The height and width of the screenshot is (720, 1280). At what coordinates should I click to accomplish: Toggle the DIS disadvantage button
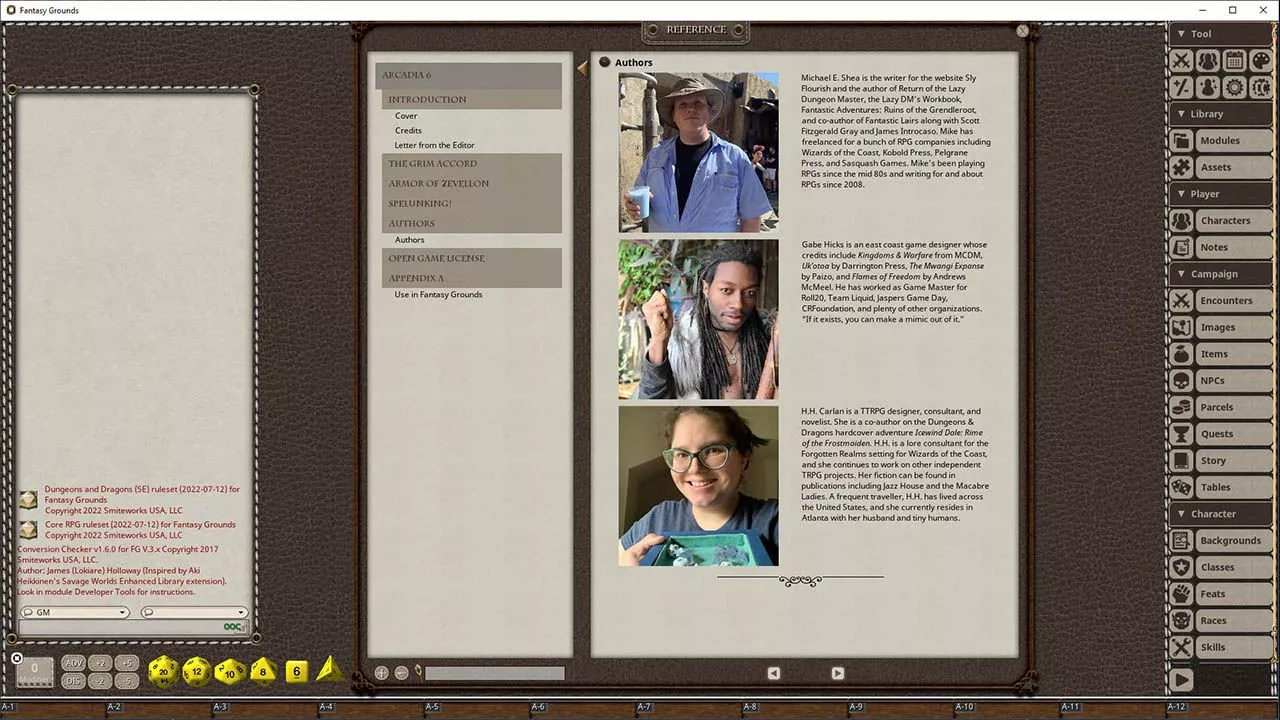pos(73,681)
